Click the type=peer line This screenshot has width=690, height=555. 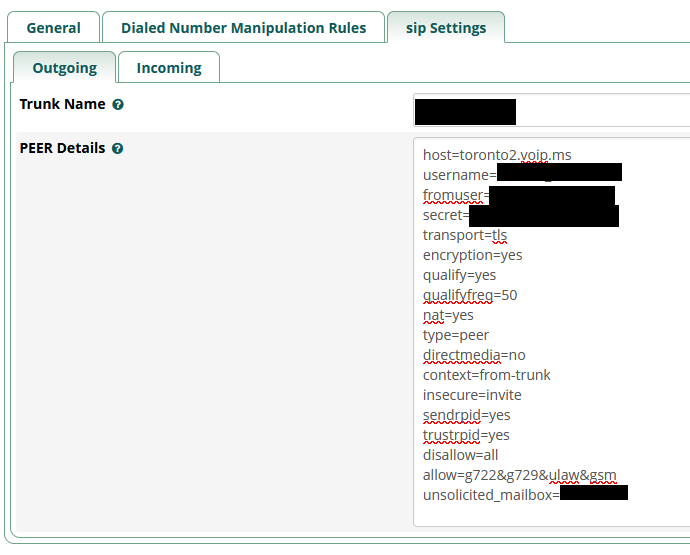point(455,335)
